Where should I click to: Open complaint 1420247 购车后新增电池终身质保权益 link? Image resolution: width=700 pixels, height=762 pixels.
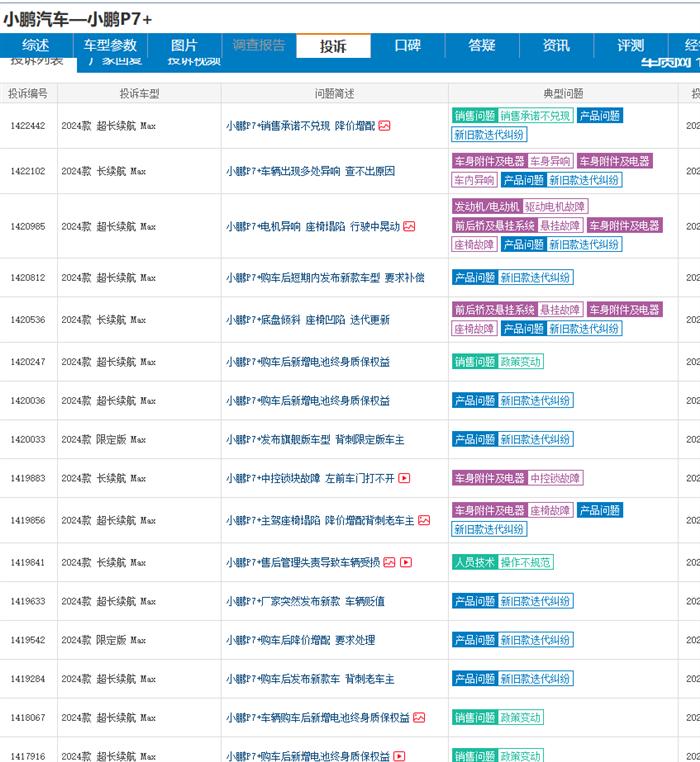click(x=308, y=362)
